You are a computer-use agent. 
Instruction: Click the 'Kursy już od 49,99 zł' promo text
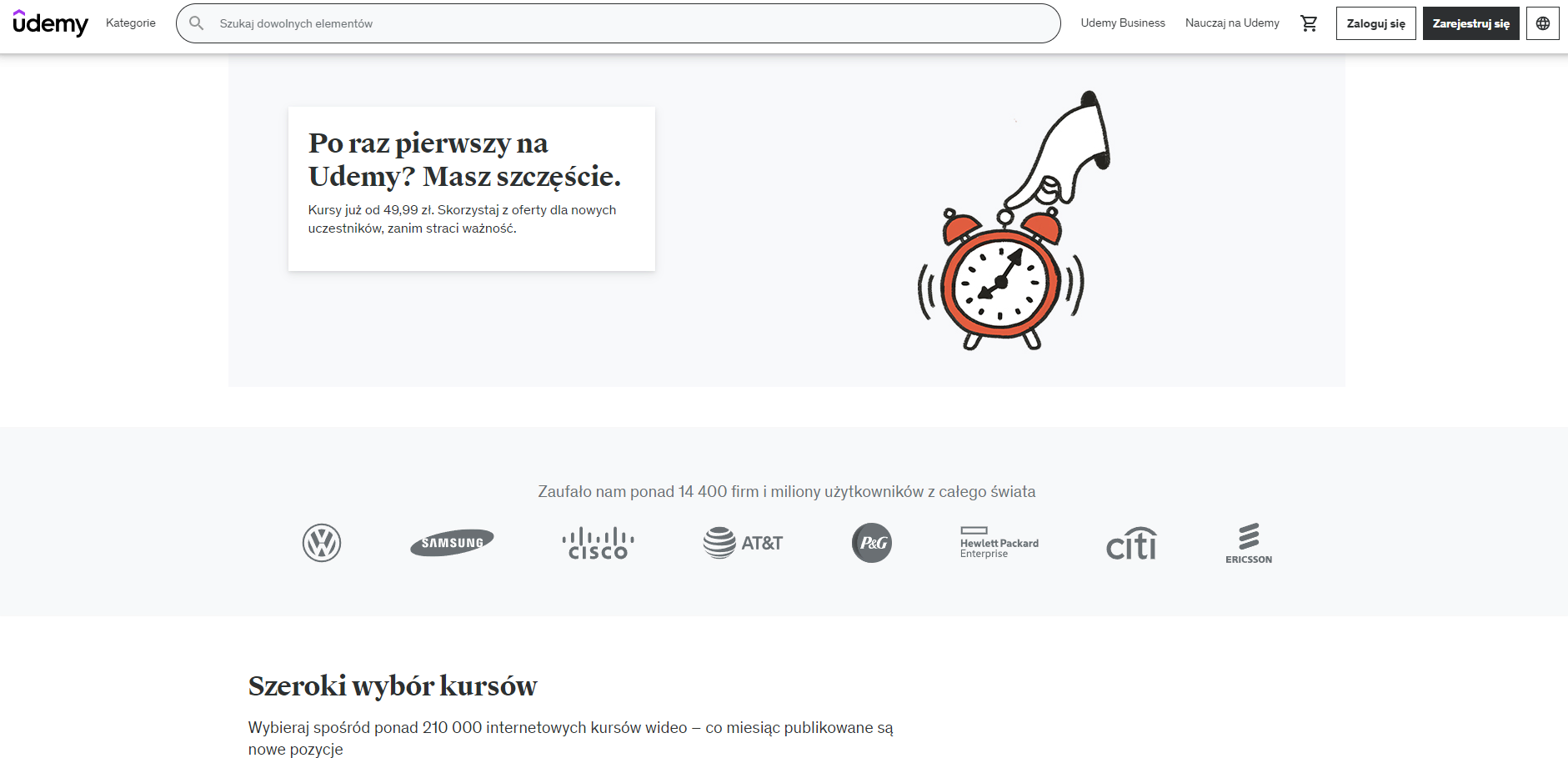462,219
